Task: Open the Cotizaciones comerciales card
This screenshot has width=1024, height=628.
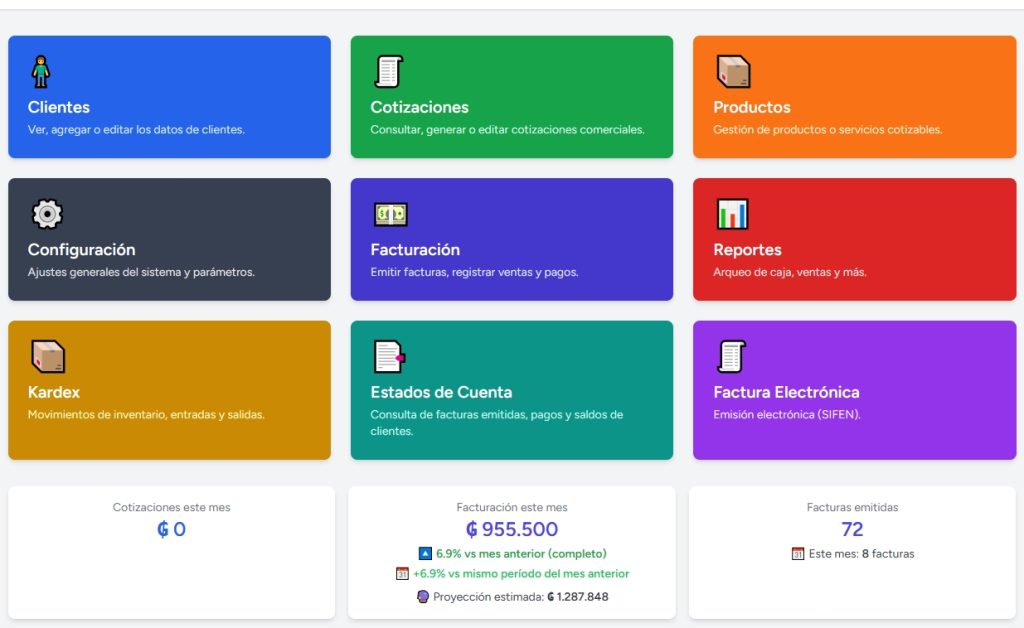Action: (512, 96)
